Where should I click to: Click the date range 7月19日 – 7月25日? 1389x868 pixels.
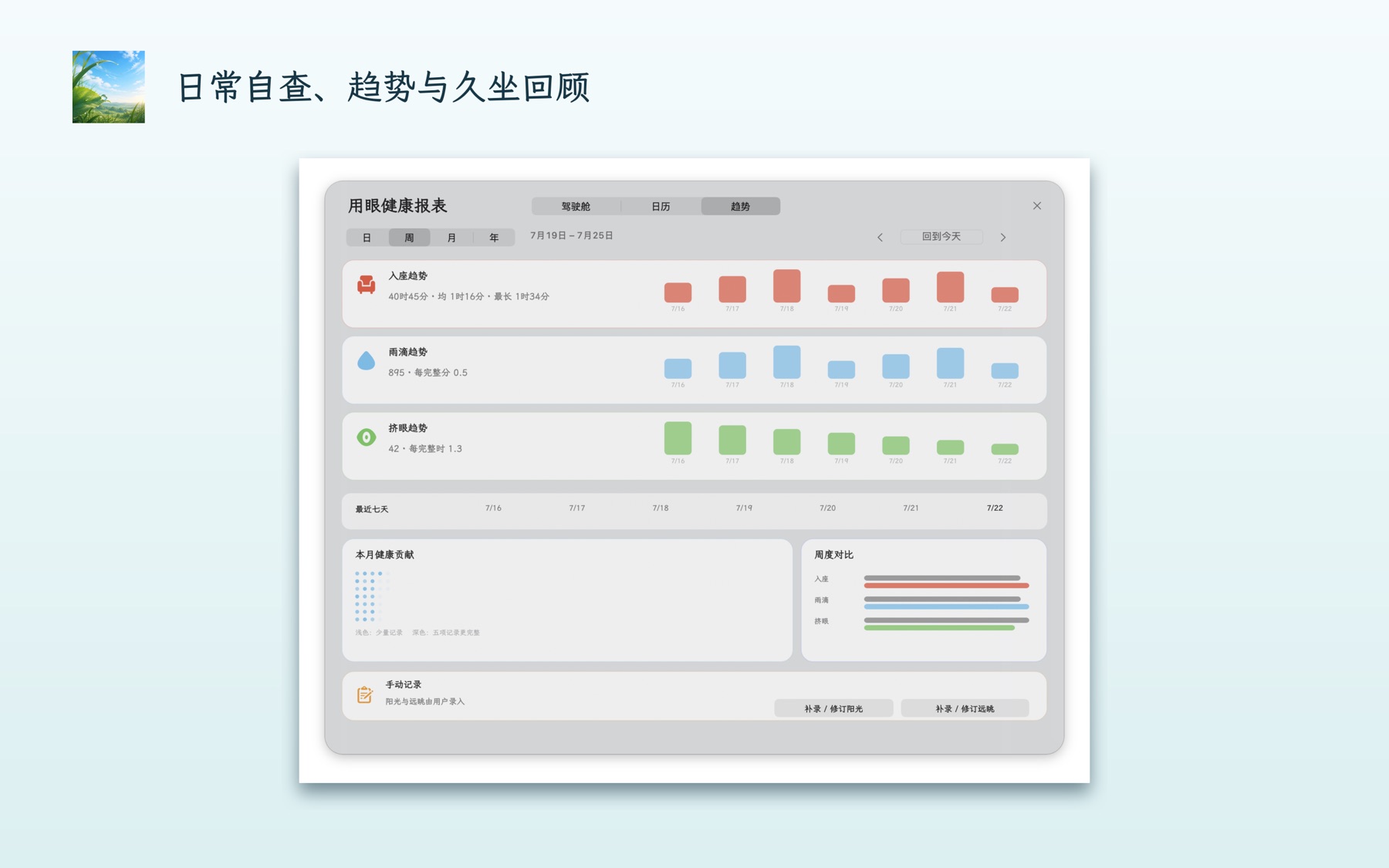pos(571,236)
